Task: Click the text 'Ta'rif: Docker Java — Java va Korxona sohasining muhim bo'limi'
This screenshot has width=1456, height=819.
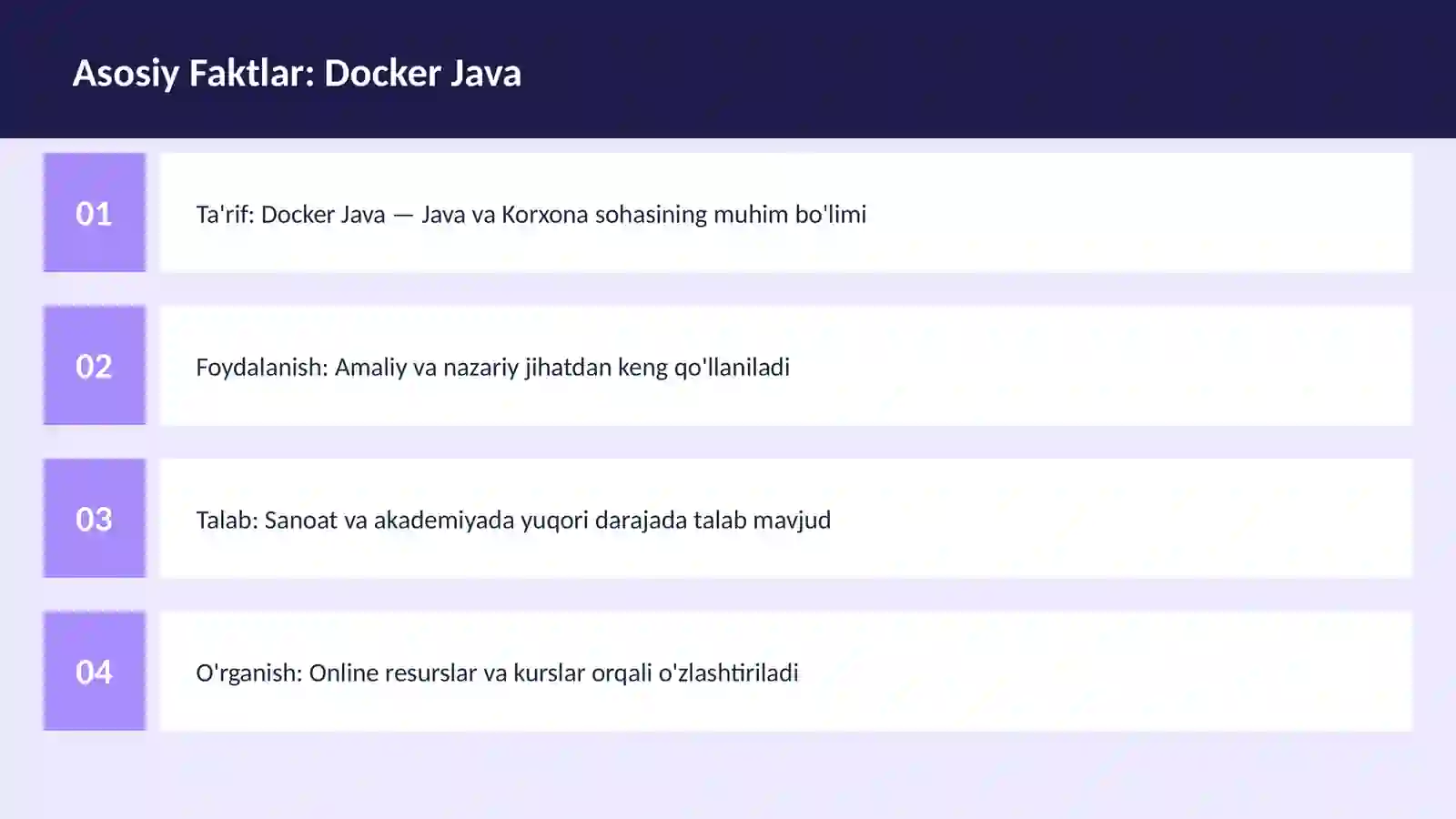Action: pyautogui.click(x=531, y=214)
